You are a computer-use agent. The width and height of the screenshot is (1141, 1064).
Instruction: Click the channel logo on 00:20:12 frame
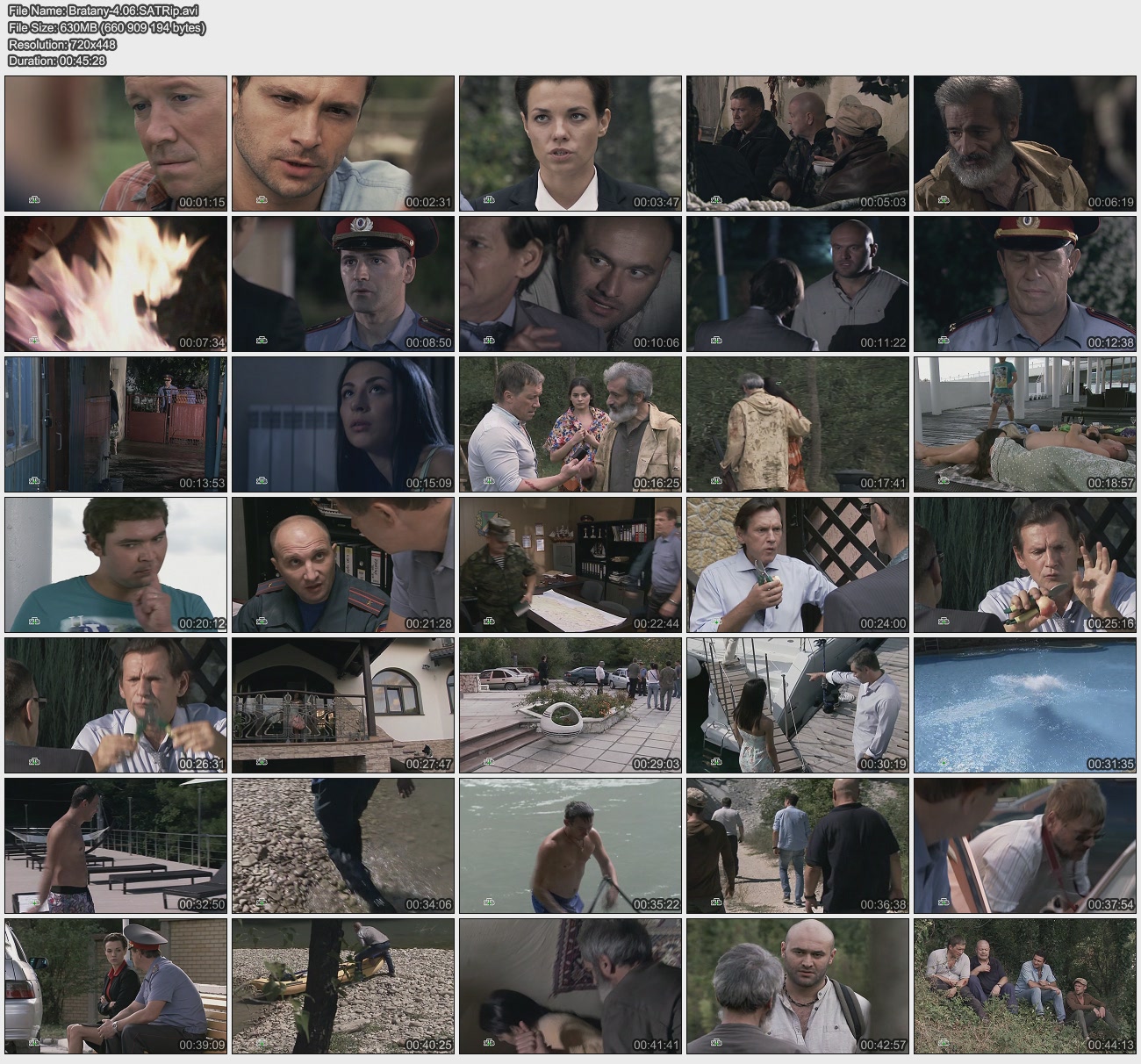pyautogui.click(x=34, y=622)
